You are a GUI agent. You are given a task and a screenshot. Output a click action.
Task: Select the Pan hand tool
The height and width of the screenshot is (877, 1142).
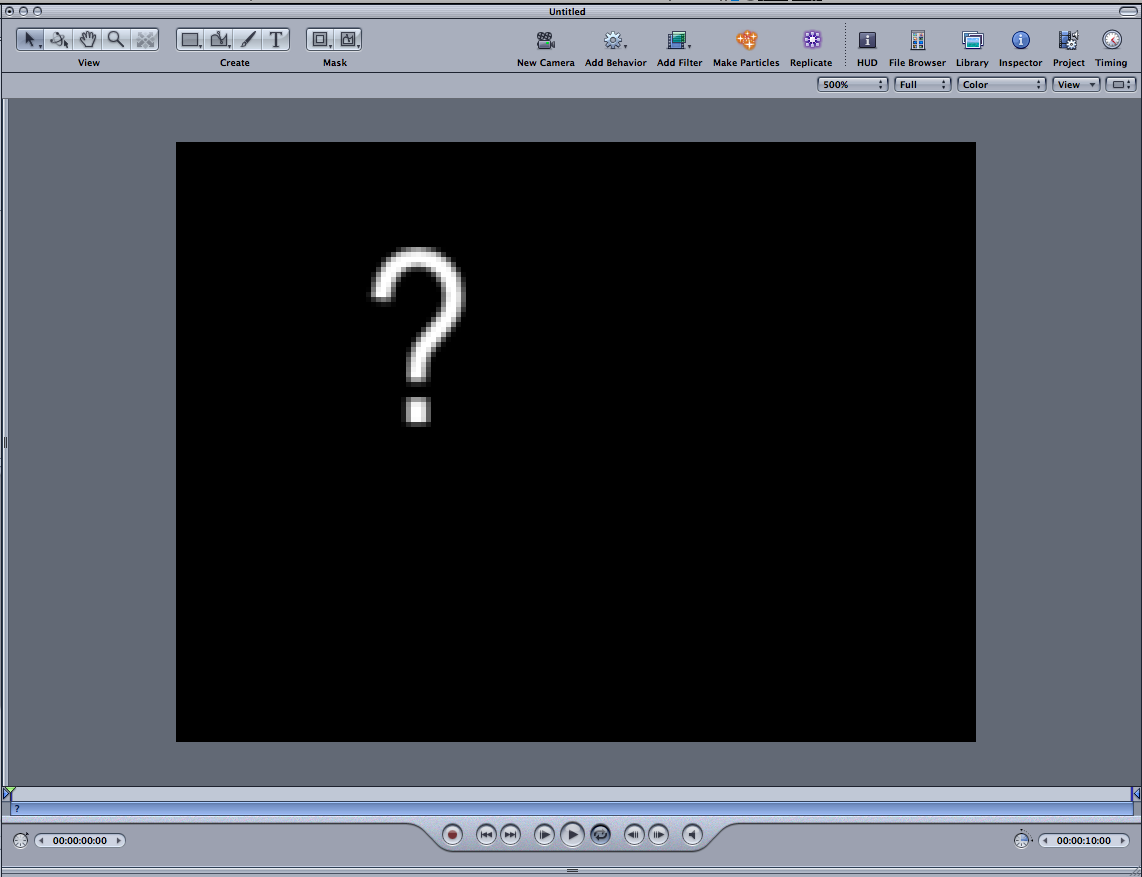pyautogui.click(x=88, y=40)
